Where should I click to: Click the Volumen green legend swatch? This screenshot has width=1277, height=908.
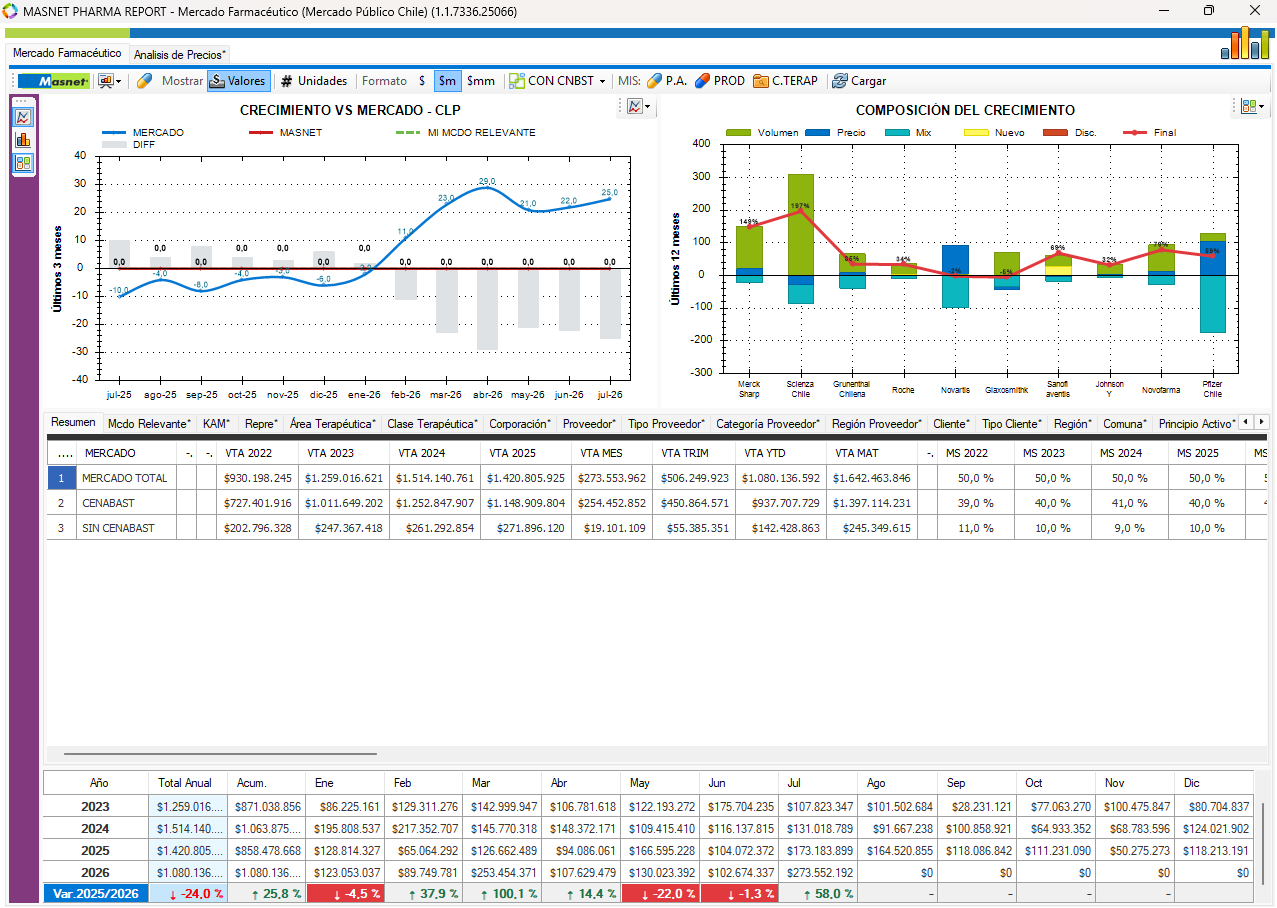(738, 132)
